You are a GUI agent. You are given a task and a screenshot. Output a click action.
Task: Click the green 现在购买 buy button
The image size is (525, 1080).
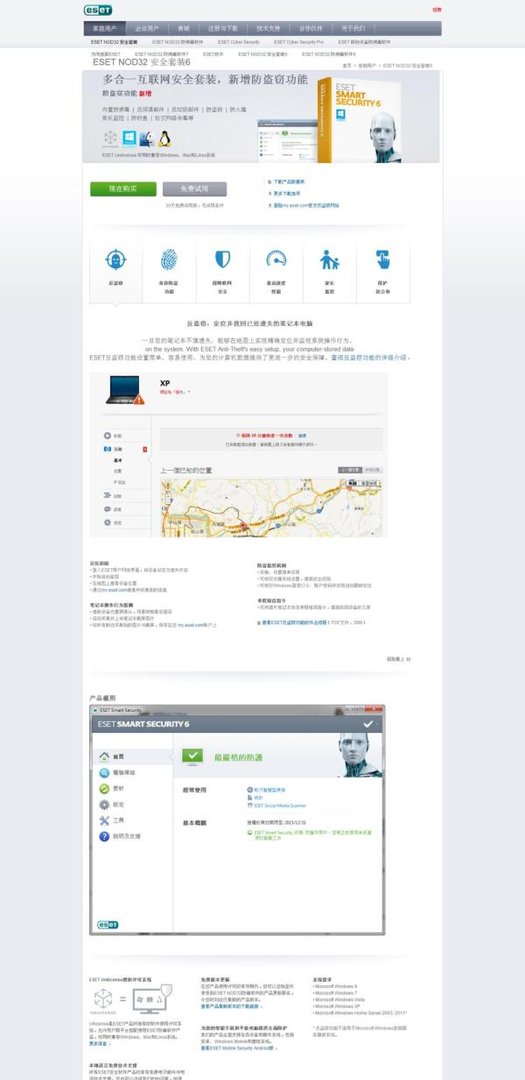123,189
